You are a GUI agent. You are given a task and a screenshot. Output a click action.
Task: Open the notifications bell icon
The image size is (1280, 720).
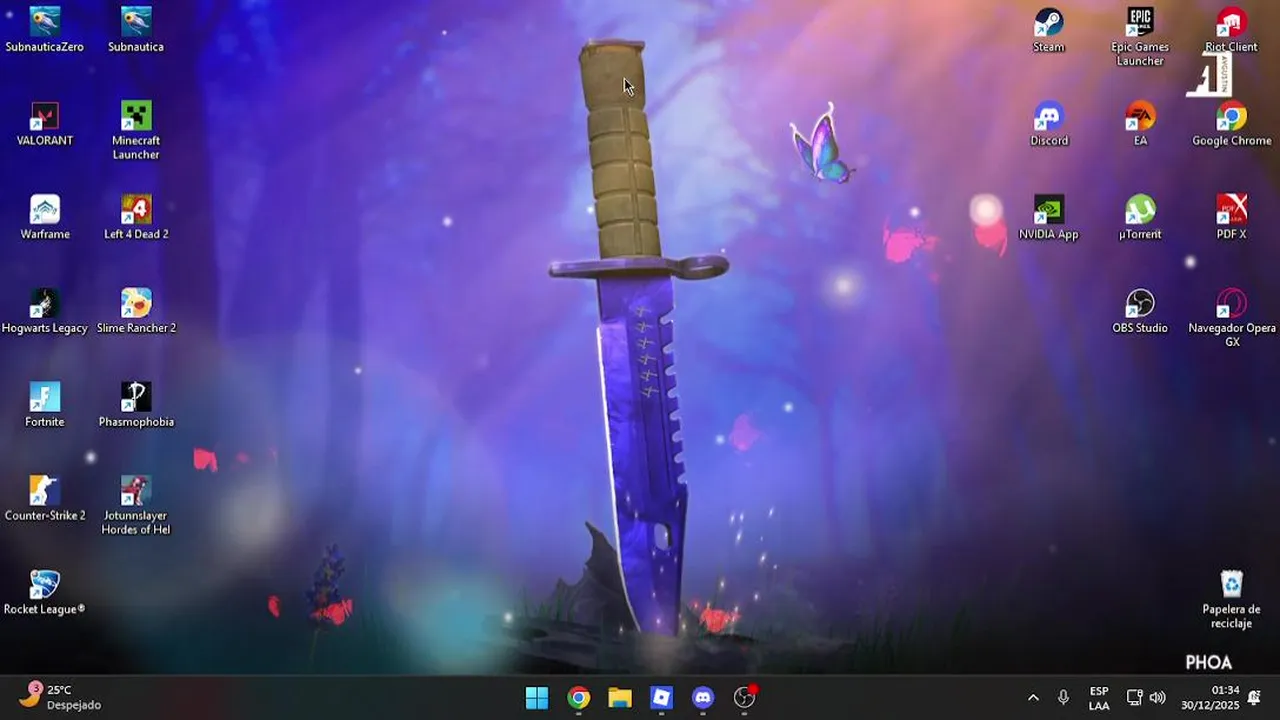(x=1254, y=697)
